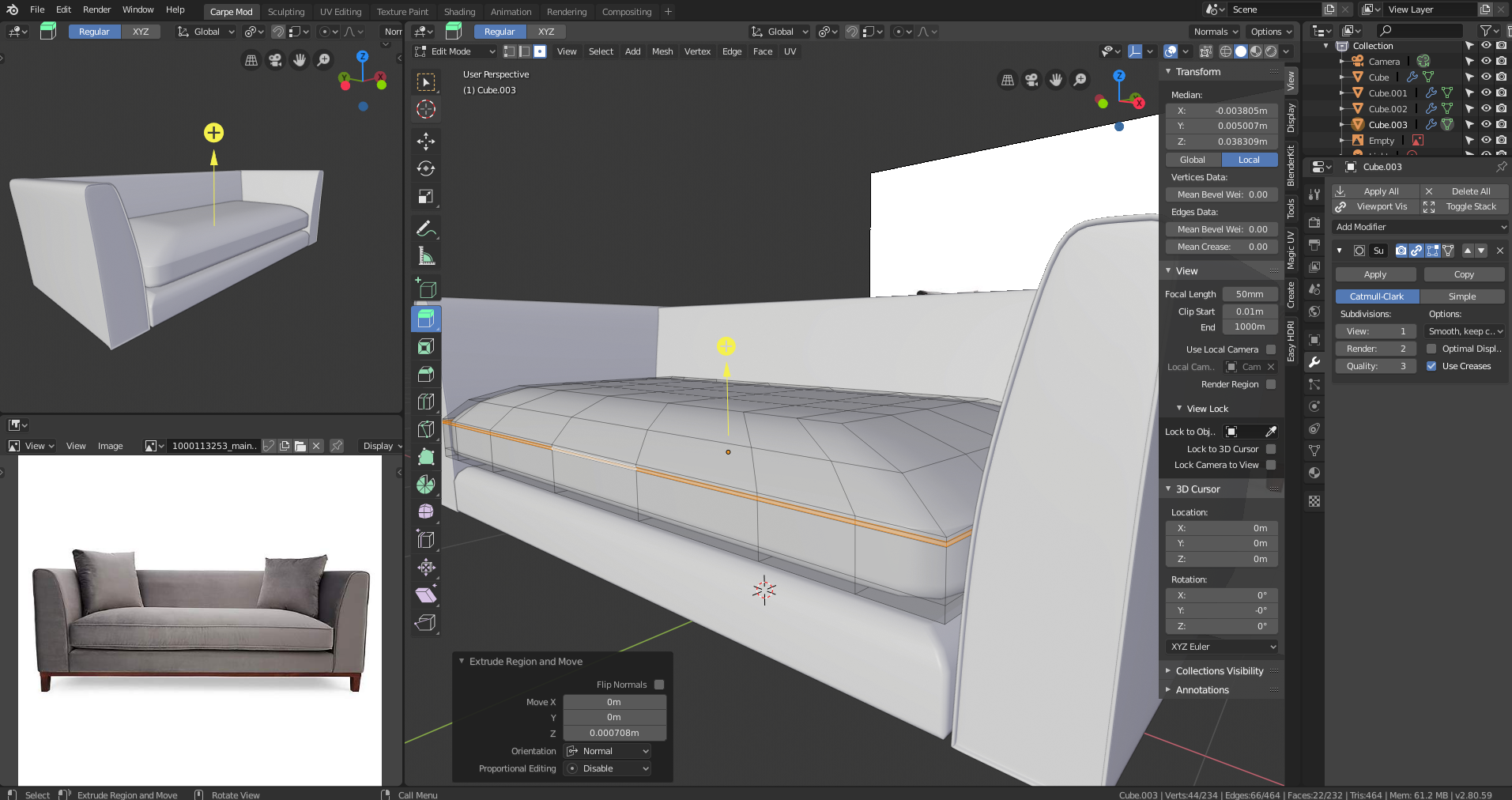Image resolution: width=1512 pixels, height=800 pixels.
Task: Switch viewport shading to wireframe
Action: 1226,51
